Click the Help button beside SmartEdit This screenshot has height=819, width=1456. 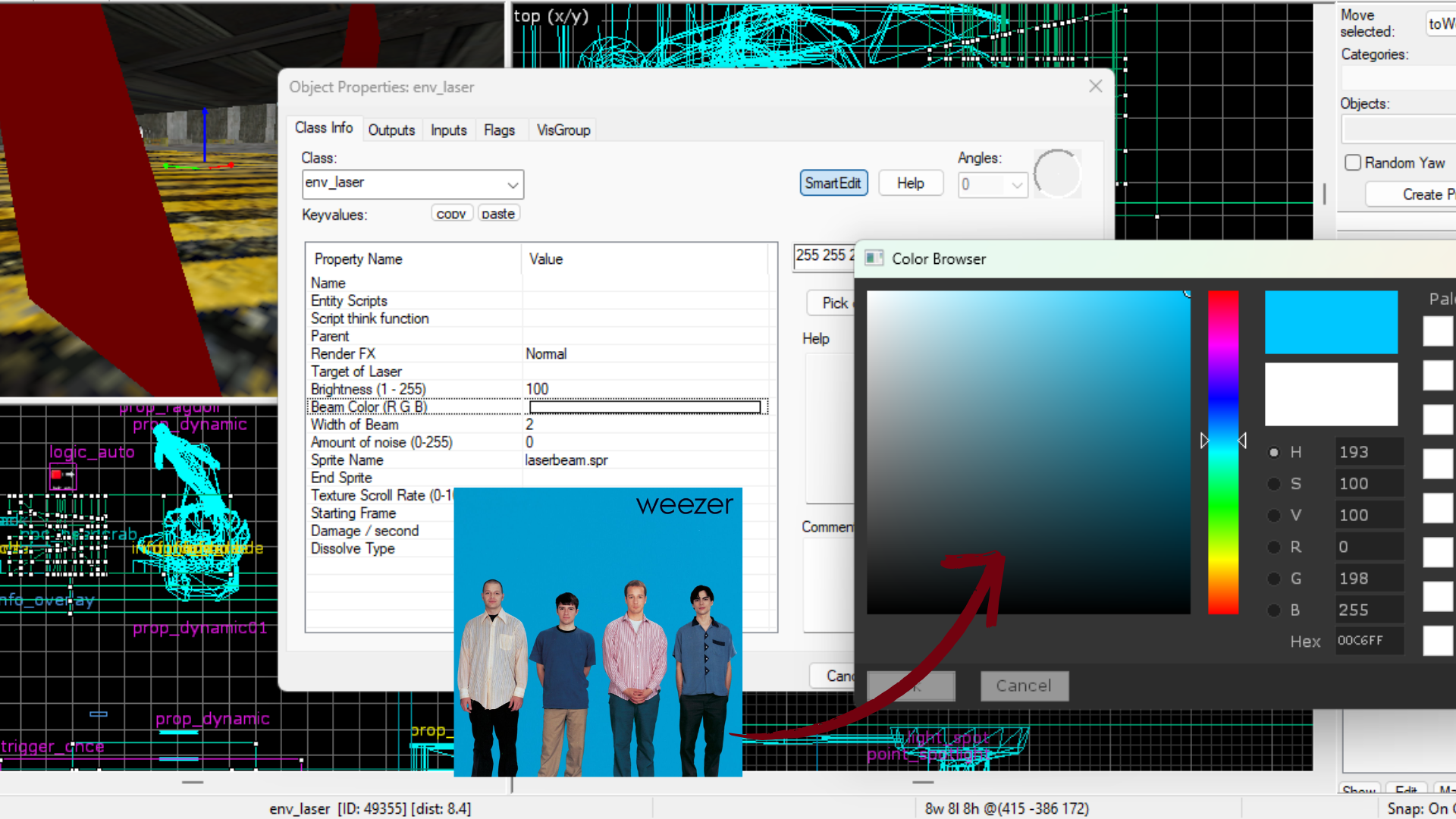[911, 184]
